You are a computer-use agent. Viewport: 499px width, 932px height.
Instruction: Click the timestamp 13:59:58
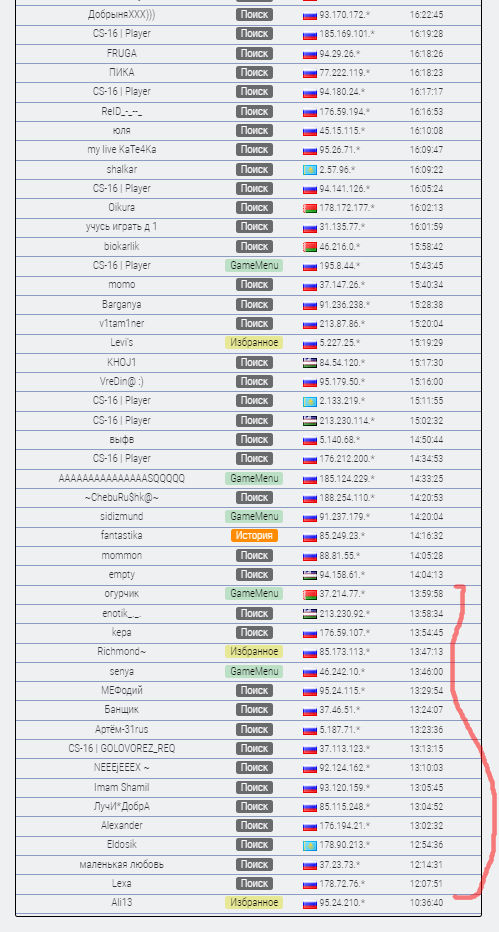(426, 594)
